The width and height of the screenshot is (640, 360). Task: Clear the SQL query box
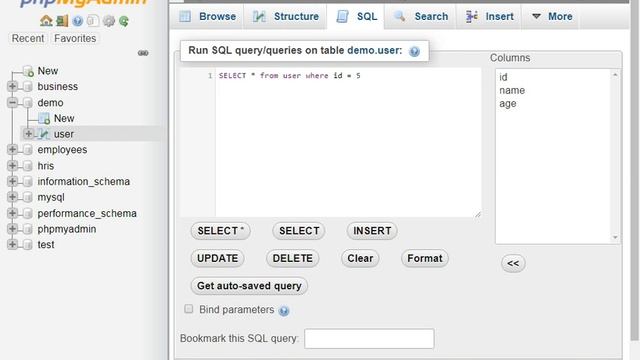coord(360,258)
